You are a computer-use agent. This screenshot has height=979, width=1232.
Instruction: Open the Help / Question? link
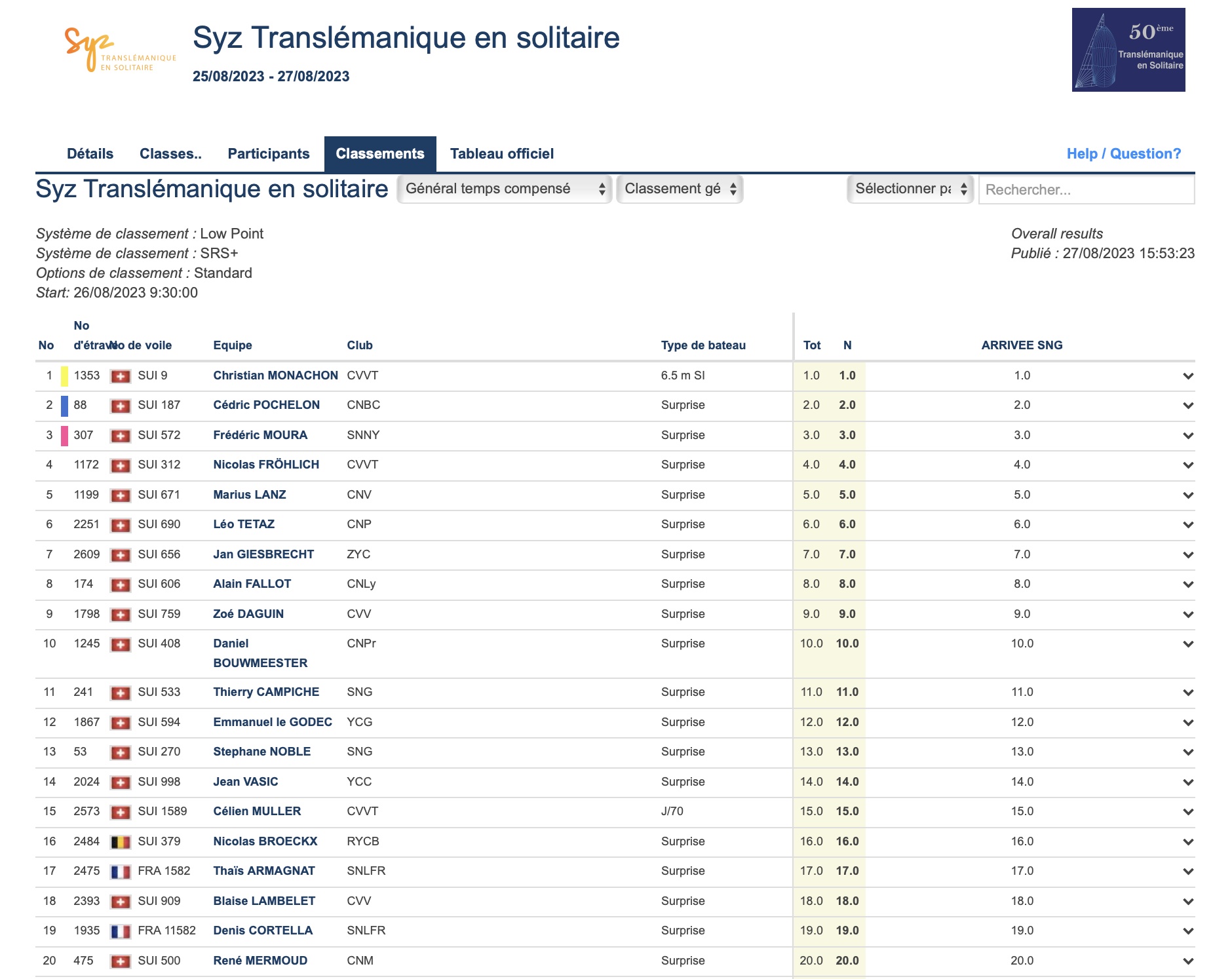pyautogui.click(x=1123, y=154)
